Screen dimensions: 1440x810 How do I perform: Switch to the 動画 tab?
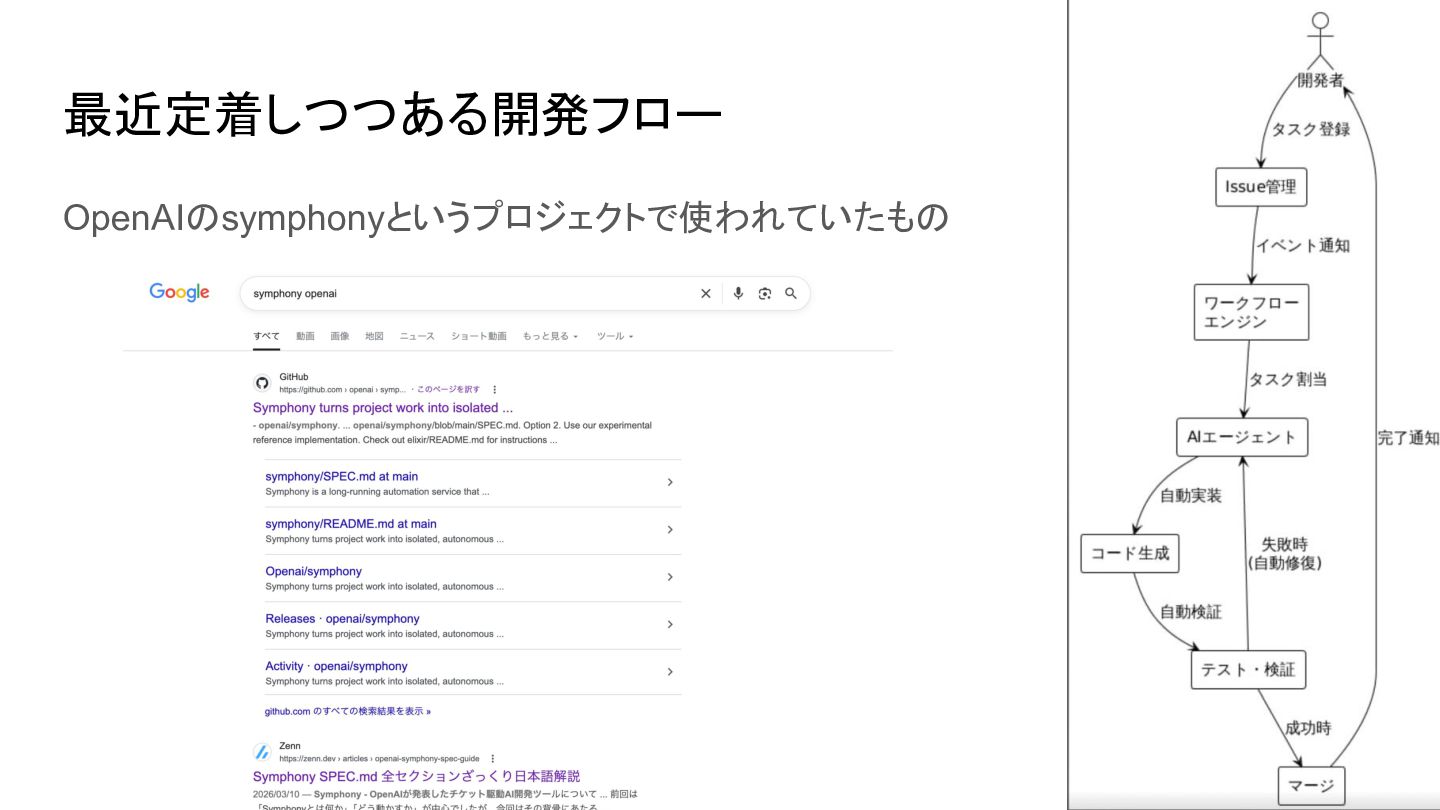[305, 336]
